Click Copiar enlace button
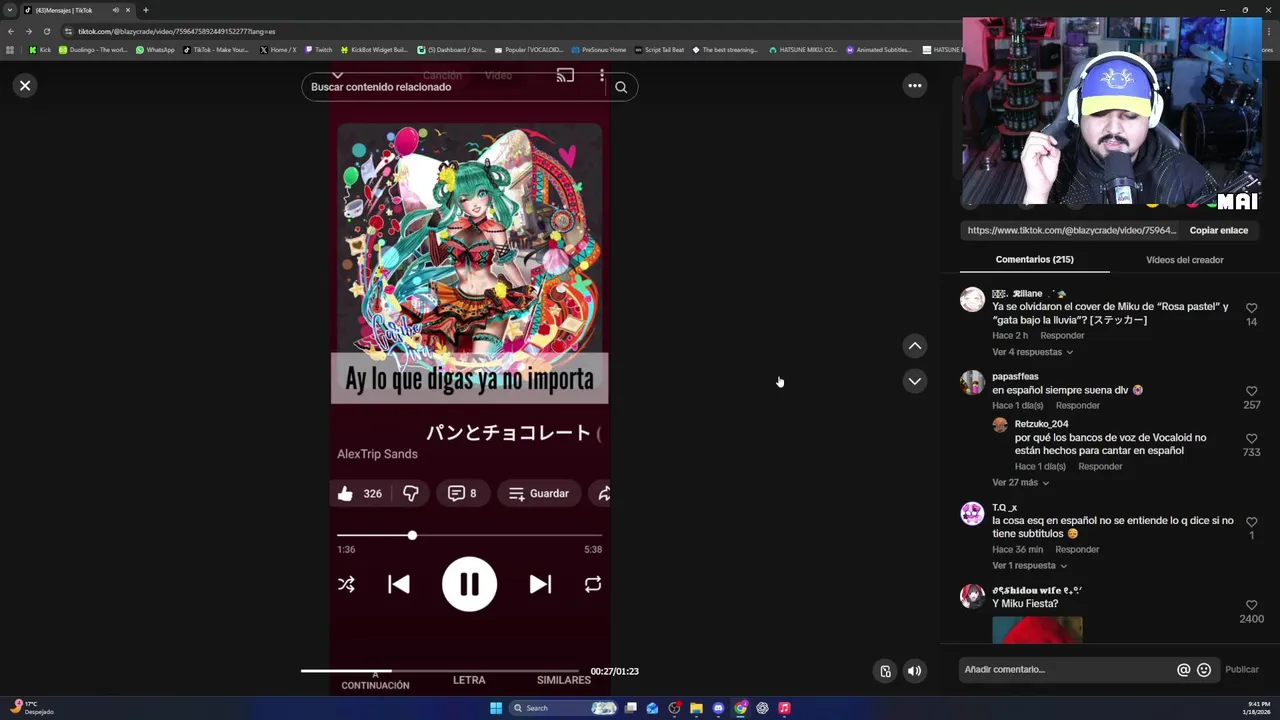 tap(1218, 230)
